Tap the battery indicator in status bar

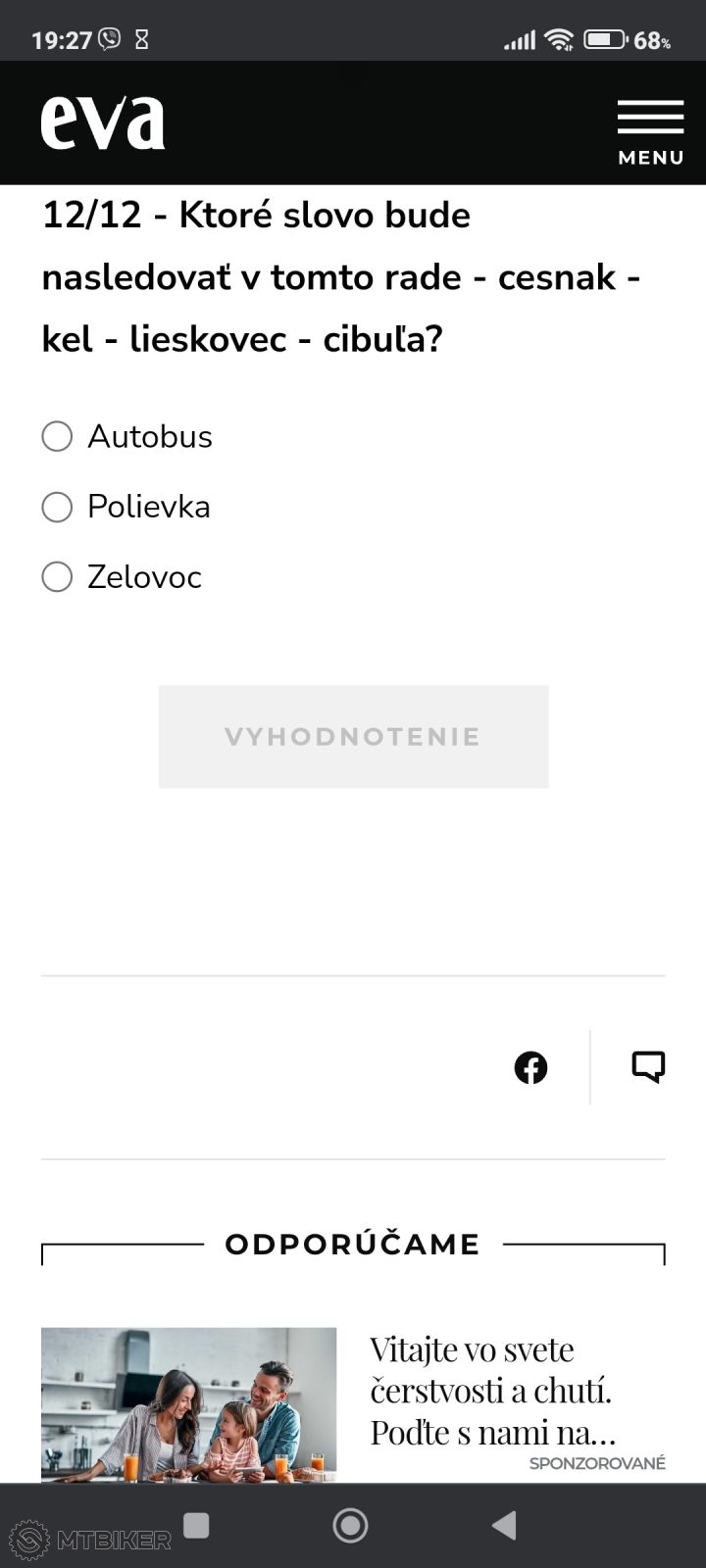click(x=605, y=40)
